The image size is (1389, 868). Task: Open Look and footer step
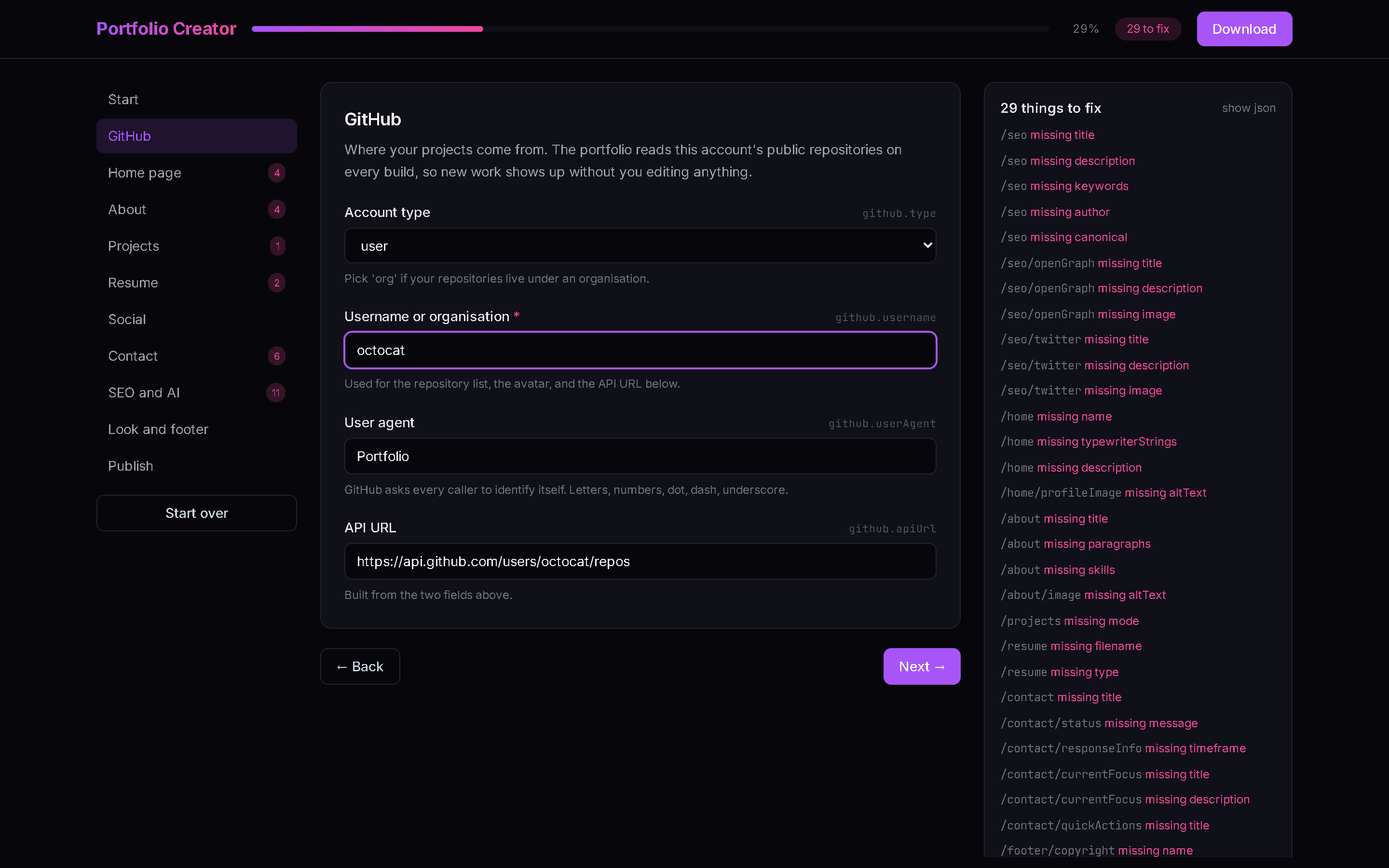pyautogui.click(x=196, y=429)
